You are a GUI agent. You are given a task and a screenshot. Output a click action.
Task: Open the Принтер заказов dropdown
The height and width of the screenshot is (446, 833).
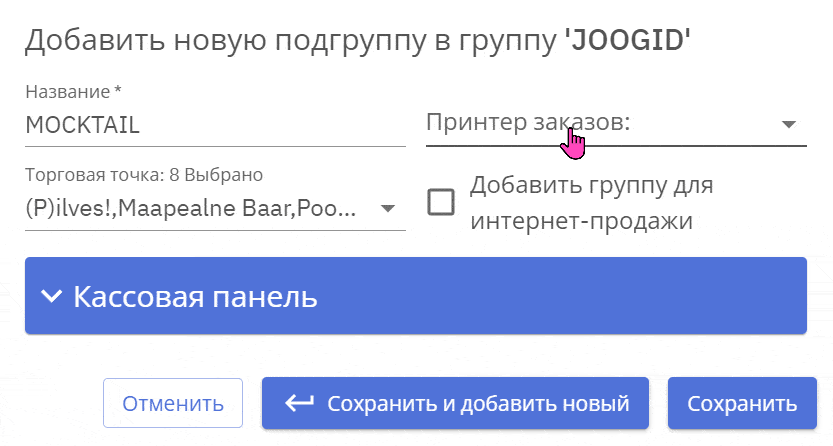click(x=615, y=124)
